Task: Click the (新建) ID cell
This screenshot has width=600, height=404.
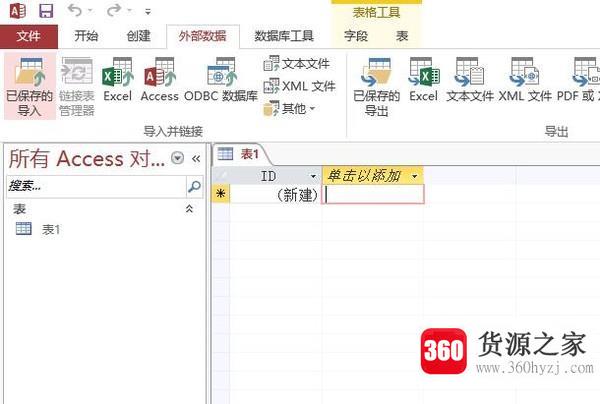Action: 276,194
